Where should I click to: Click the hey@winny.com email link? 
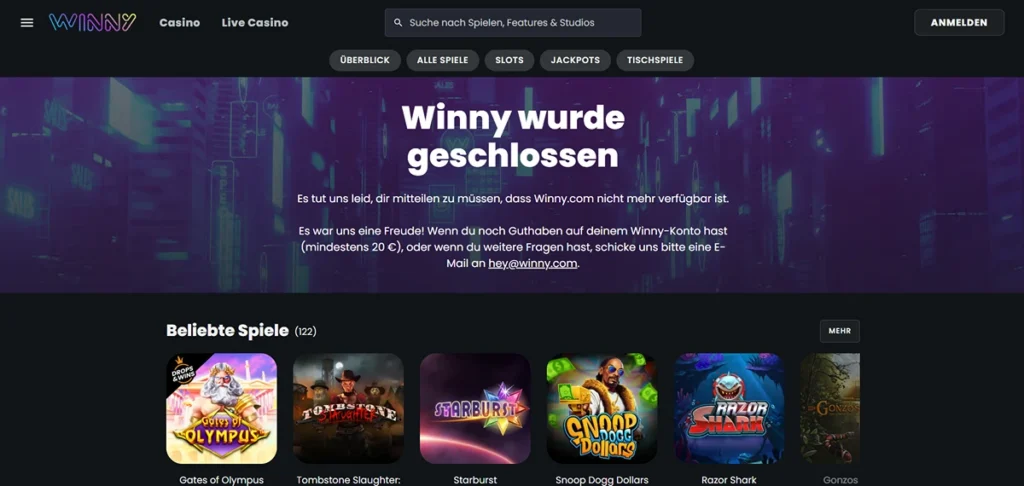pos(533,264)
